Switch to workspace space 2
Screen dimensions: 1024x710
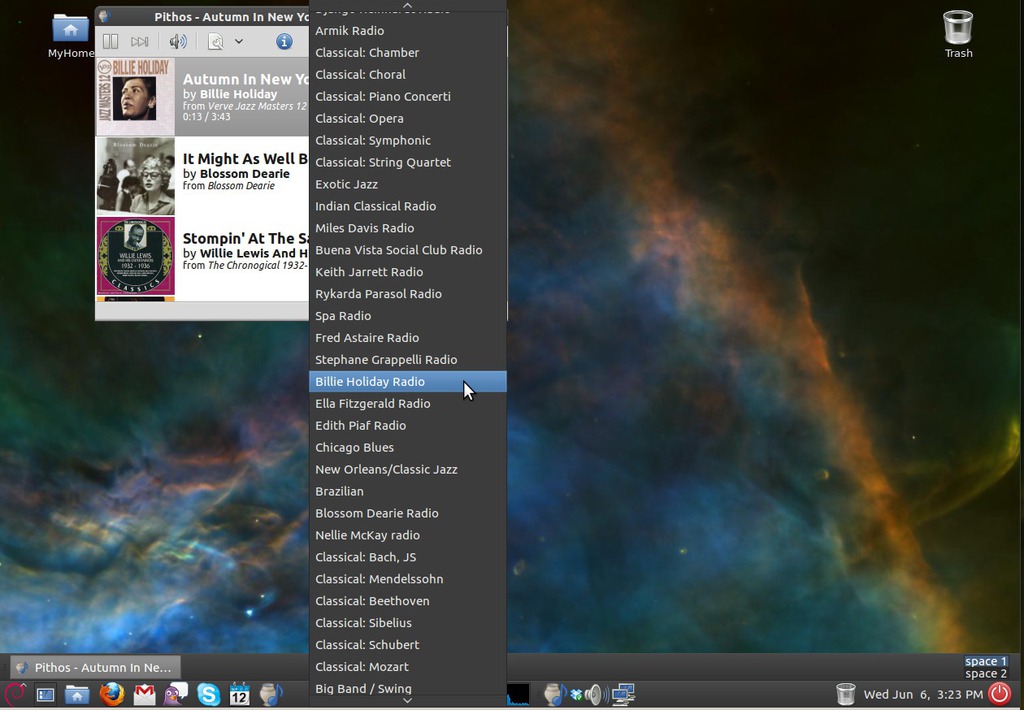coord(986,673)
